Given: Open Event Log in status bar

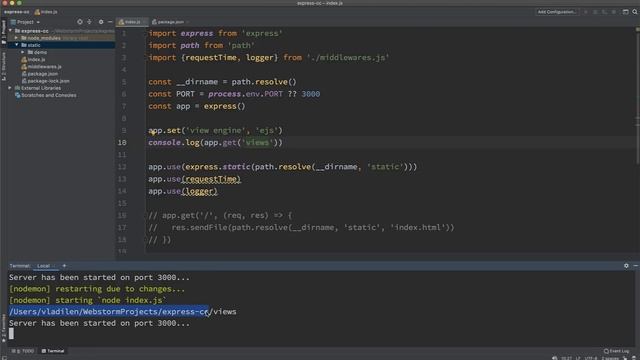Looking at the screenshot, I should pyautogui.click(x=616, y=351).
